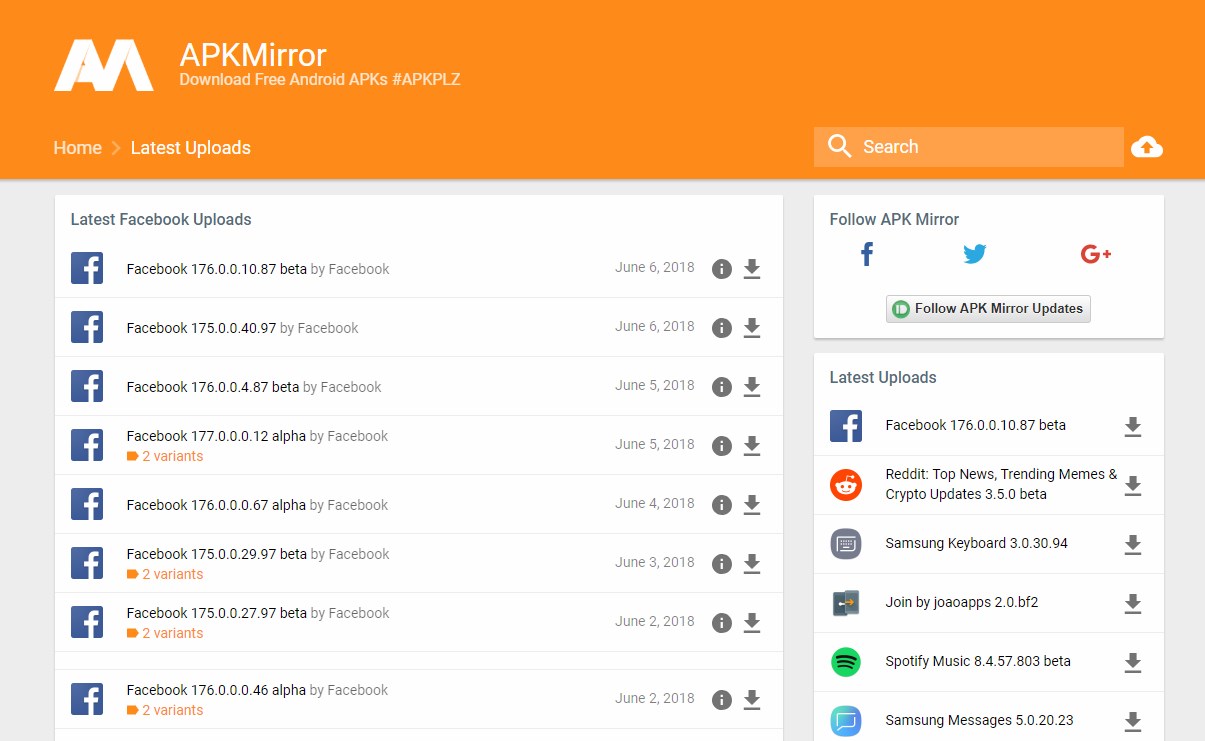Open Facebook 176.0.0.4.87 beta title link
1205x741 pixels.
click(x=213, y=387)
